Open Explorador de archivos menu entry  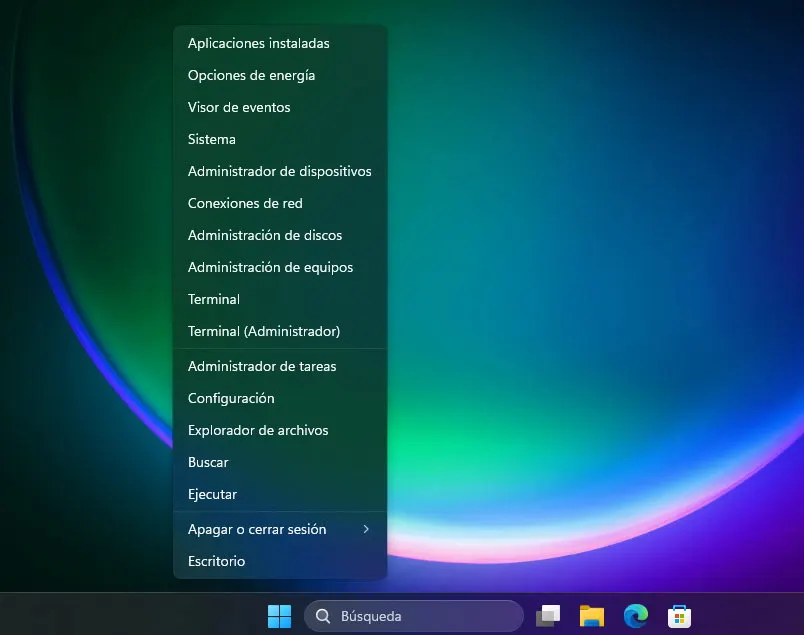(x=280, y=430)
